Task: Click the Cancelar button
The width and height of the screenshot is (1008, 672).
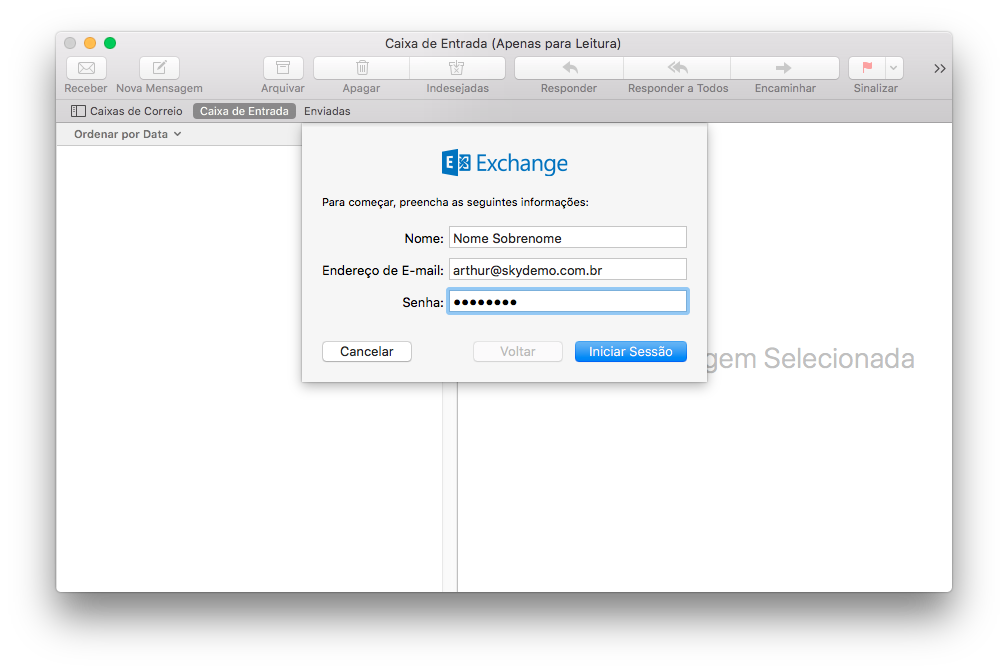Action: pos(367,352)
